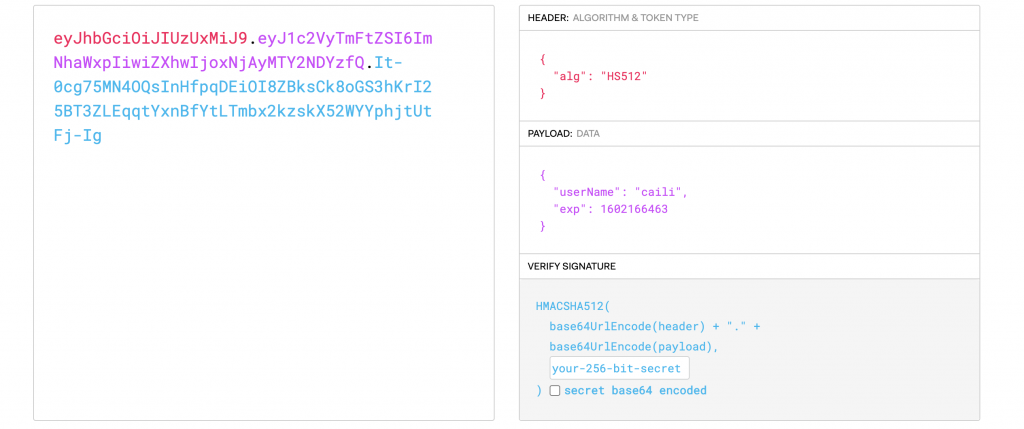Click empty space below the encoded token

click(x=263, y=290)
